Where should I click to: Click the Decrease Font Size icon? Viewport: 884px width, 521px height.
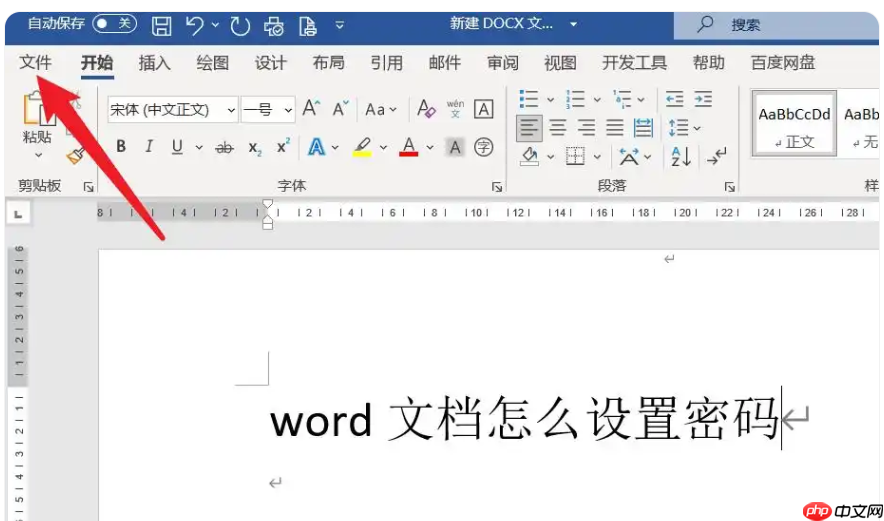[341, 108]
